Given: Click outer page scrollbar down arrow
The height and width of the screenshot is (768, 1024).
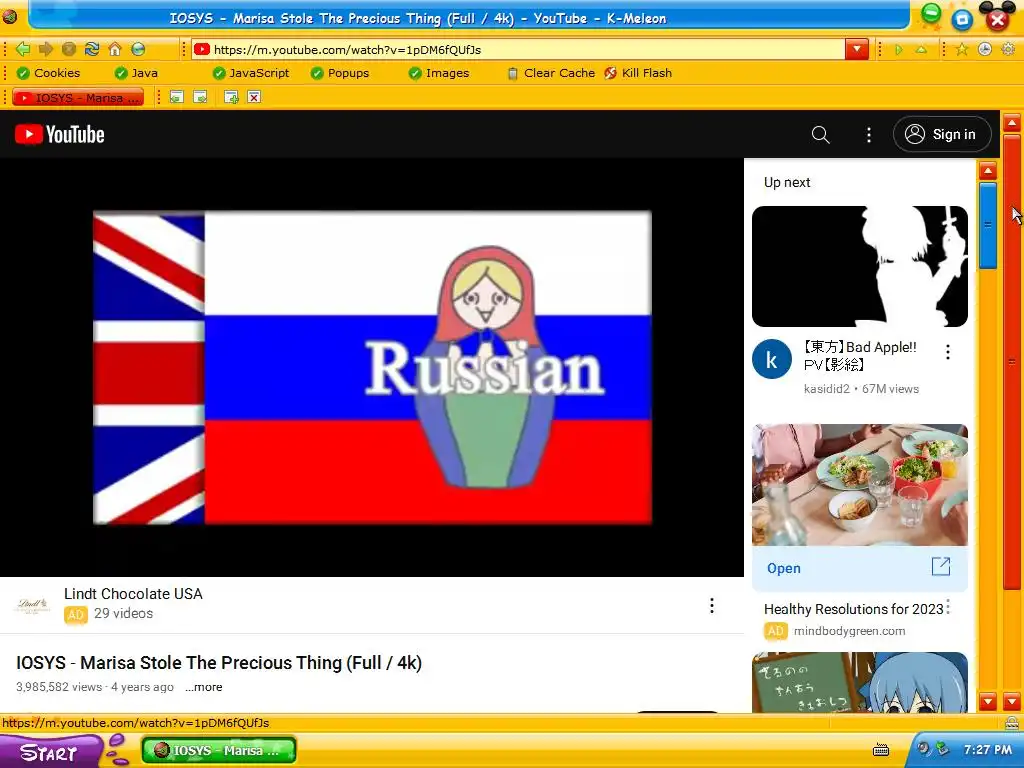Looking at the screenshot, I should (1012, 702).
